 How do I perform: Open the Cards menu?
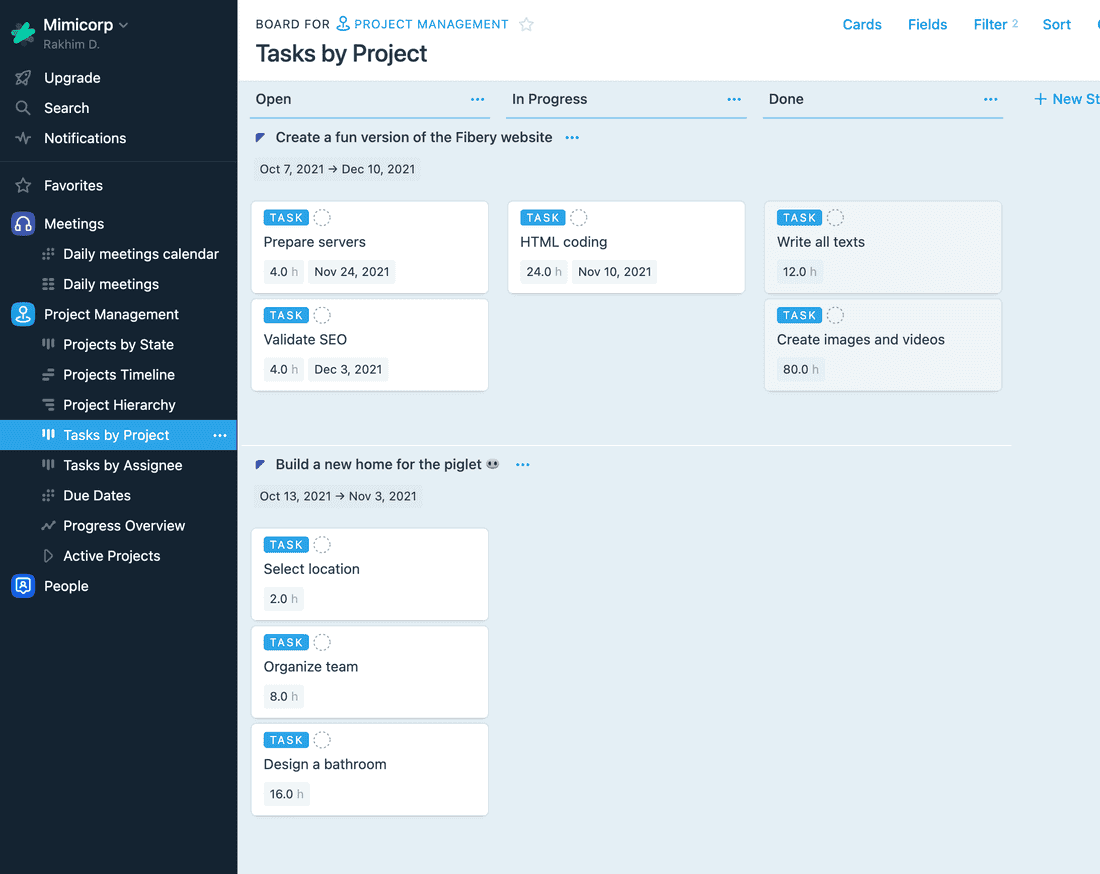[x=862, y=24]
